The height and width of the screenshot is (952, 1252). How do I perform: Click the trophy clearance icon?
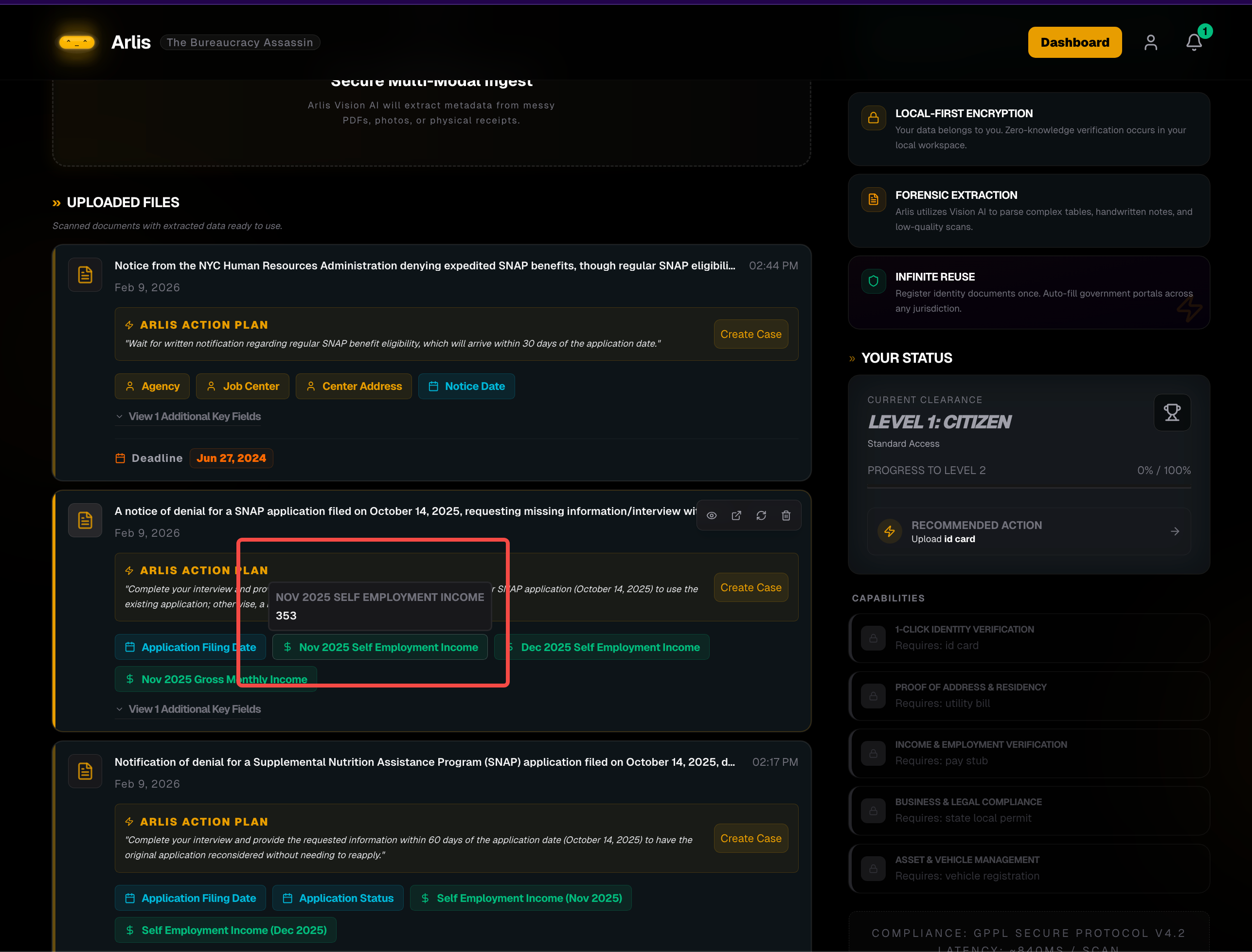pyautogui.click(x=1172, y=412)
